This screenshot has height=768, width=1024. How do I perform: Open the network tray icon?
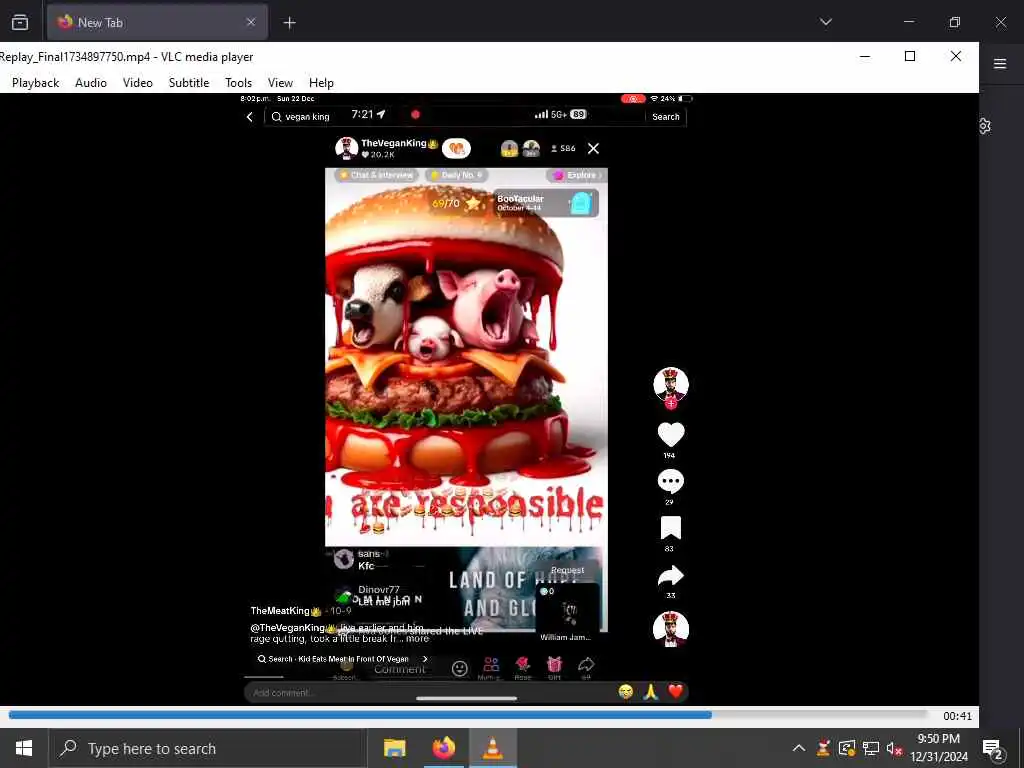pos(871,748)
